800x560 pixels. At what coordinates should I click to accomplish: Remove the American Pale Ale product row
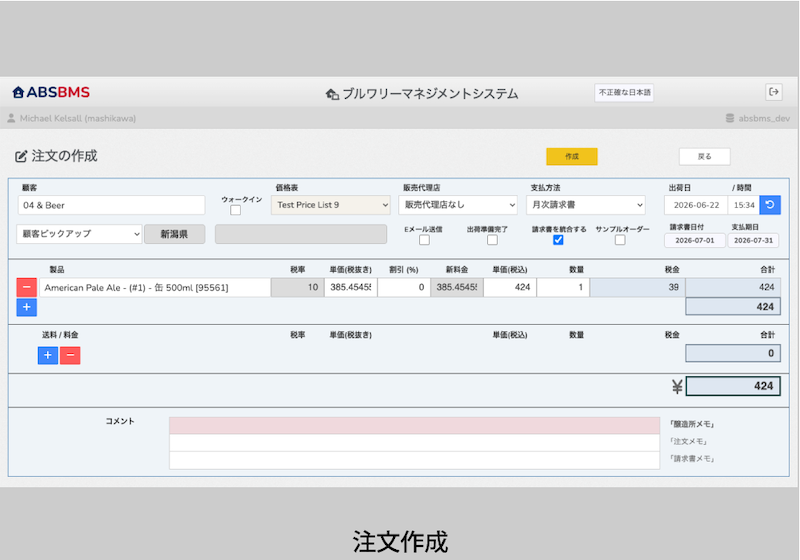coord(27,287)
